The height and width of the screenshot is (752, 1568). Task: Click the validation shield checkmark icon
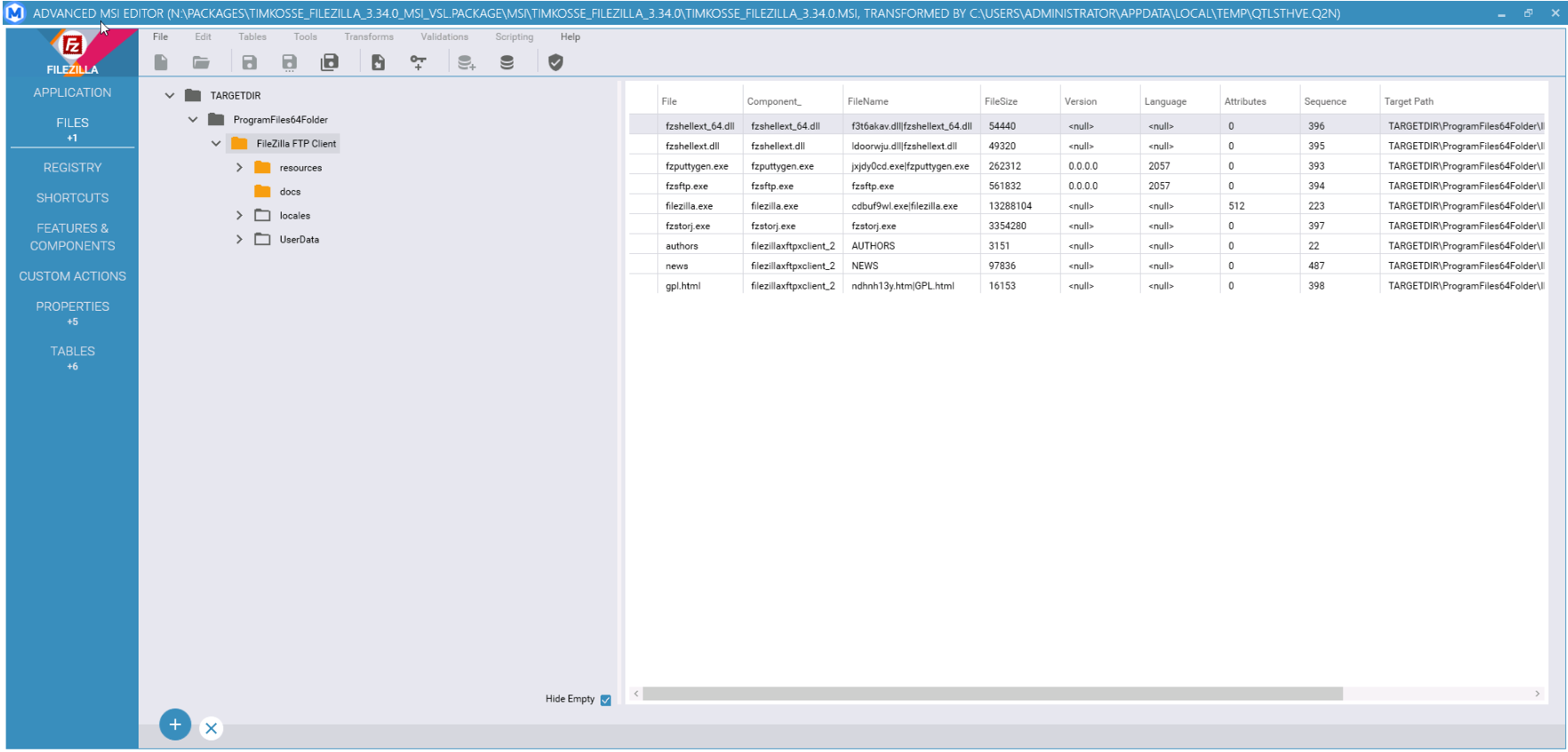point(556,62)
